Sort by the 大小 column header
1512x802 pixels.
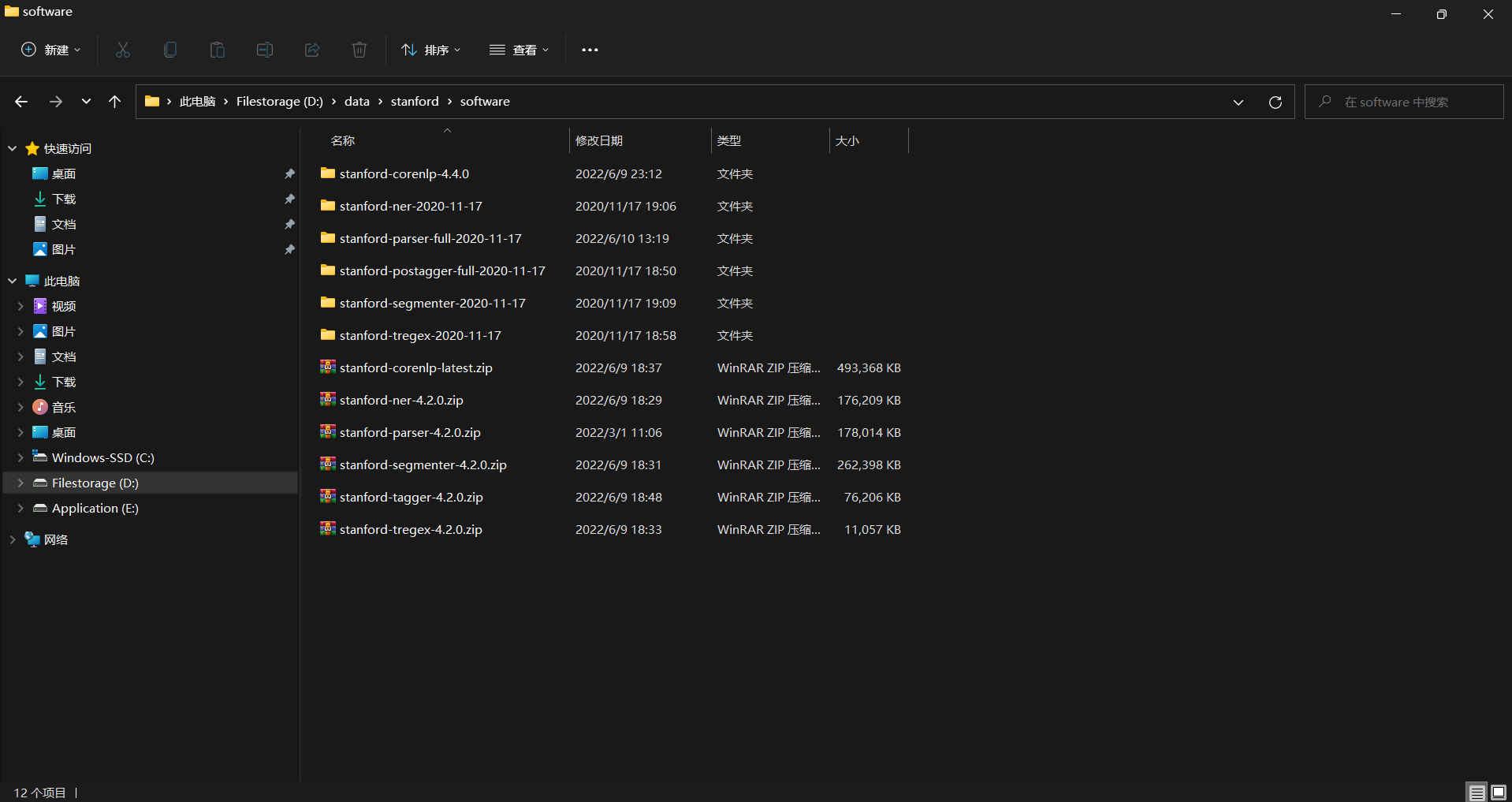tap(847, 140)
